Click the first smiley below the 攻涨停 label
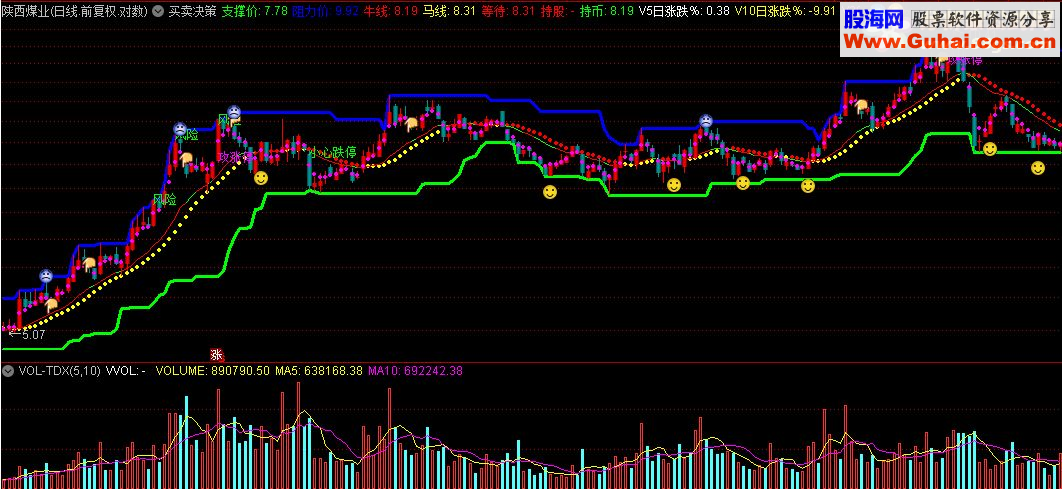The height and width of the screenshot is (489, 1062). coord(261,178)
